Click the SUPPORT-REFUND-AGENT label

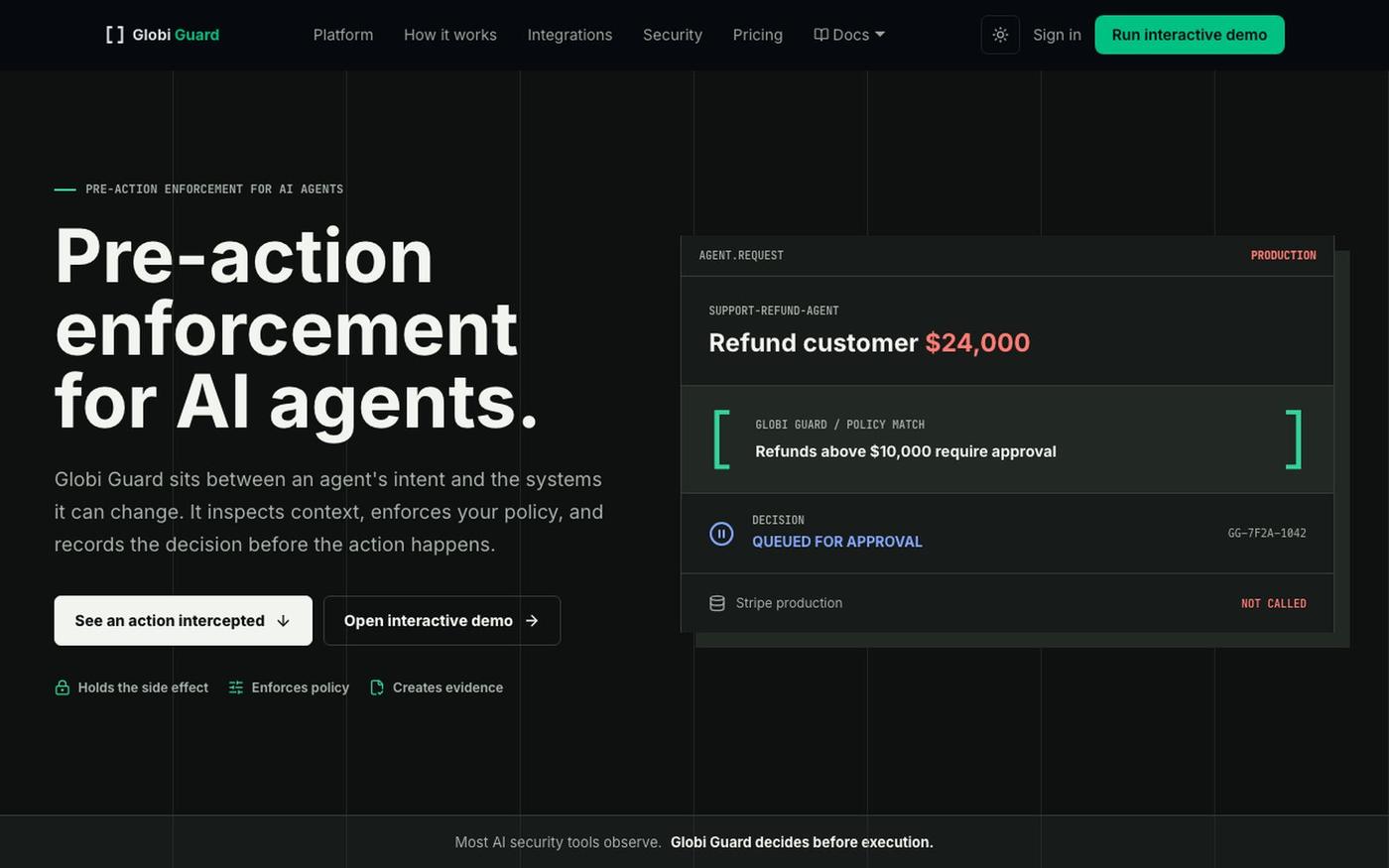[774, 310]
